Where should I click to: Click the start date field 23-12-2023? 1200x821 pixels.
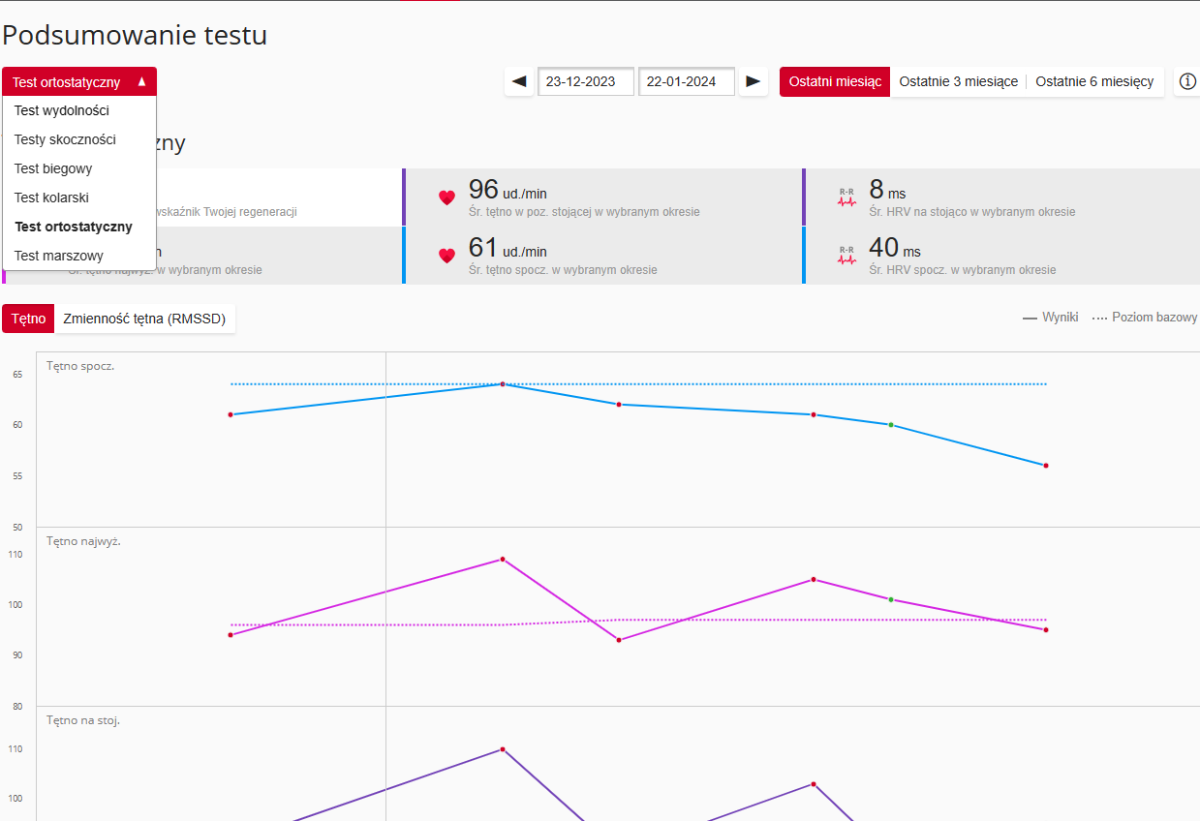[586, 82]
